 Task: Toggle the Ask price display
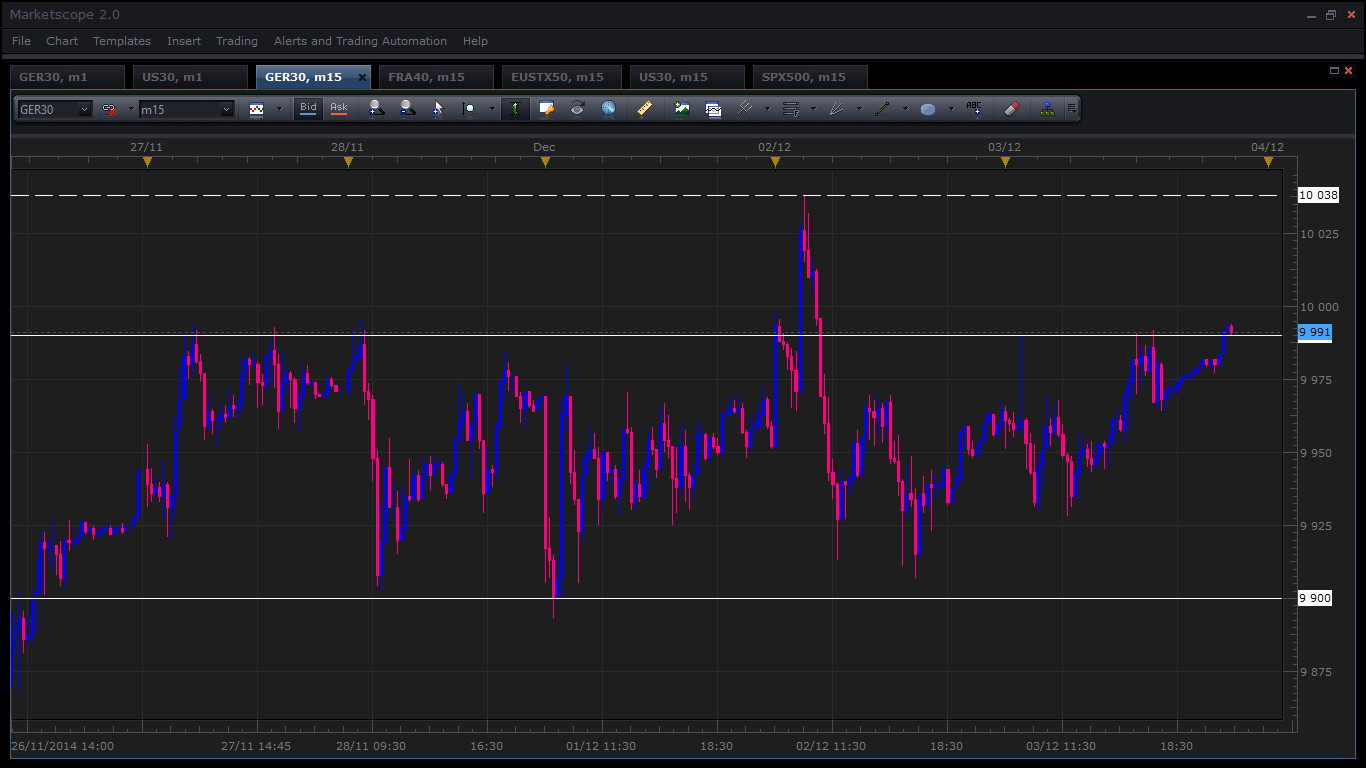coord(339,108)
